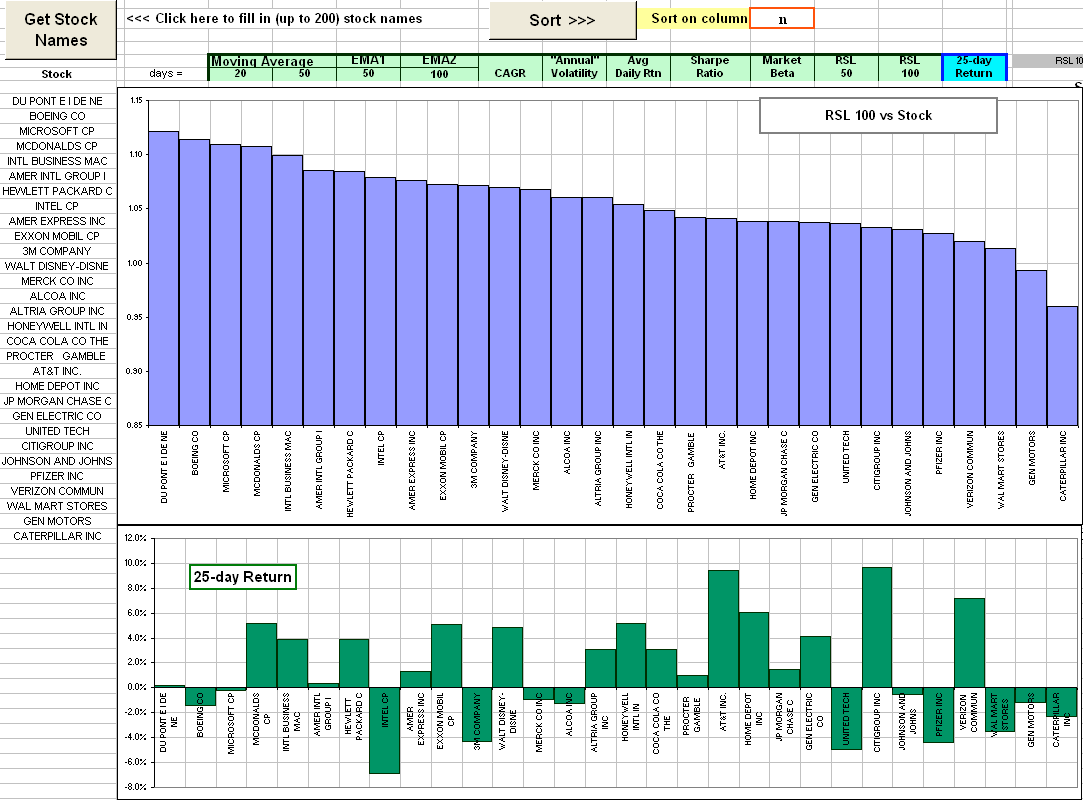Image resolution: width=1083 pixels, height=800 pixels.
Task: Select the Annual Volatility column header
Action: (574, 68)
